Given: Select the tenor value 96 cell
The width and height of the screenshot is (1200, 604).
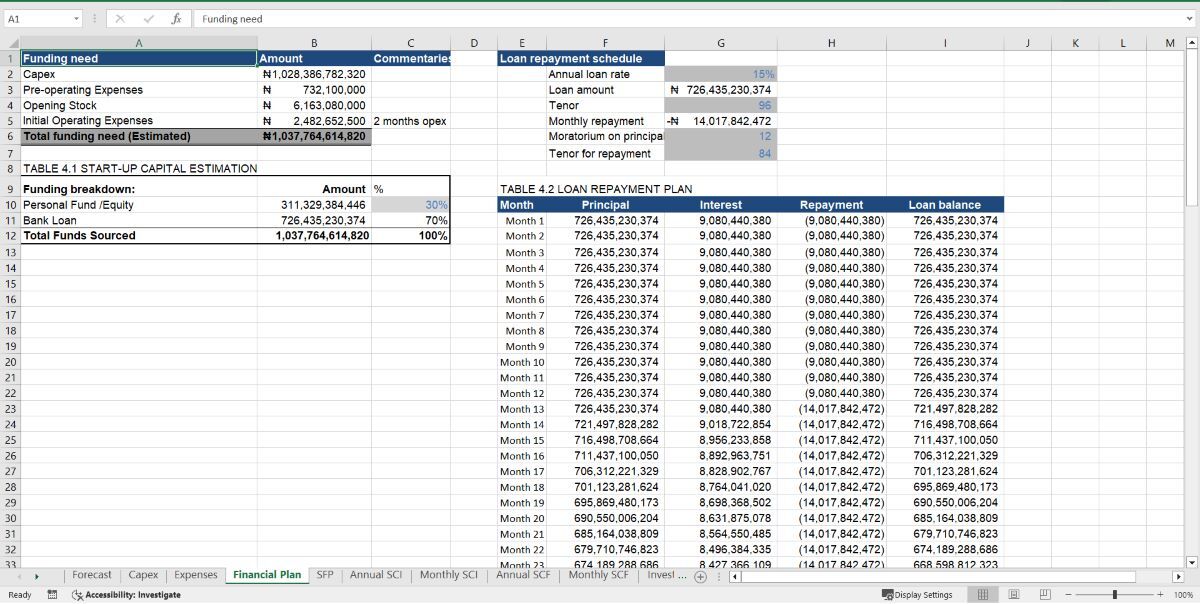Looking at the screenshot, I should click(721, 105).
